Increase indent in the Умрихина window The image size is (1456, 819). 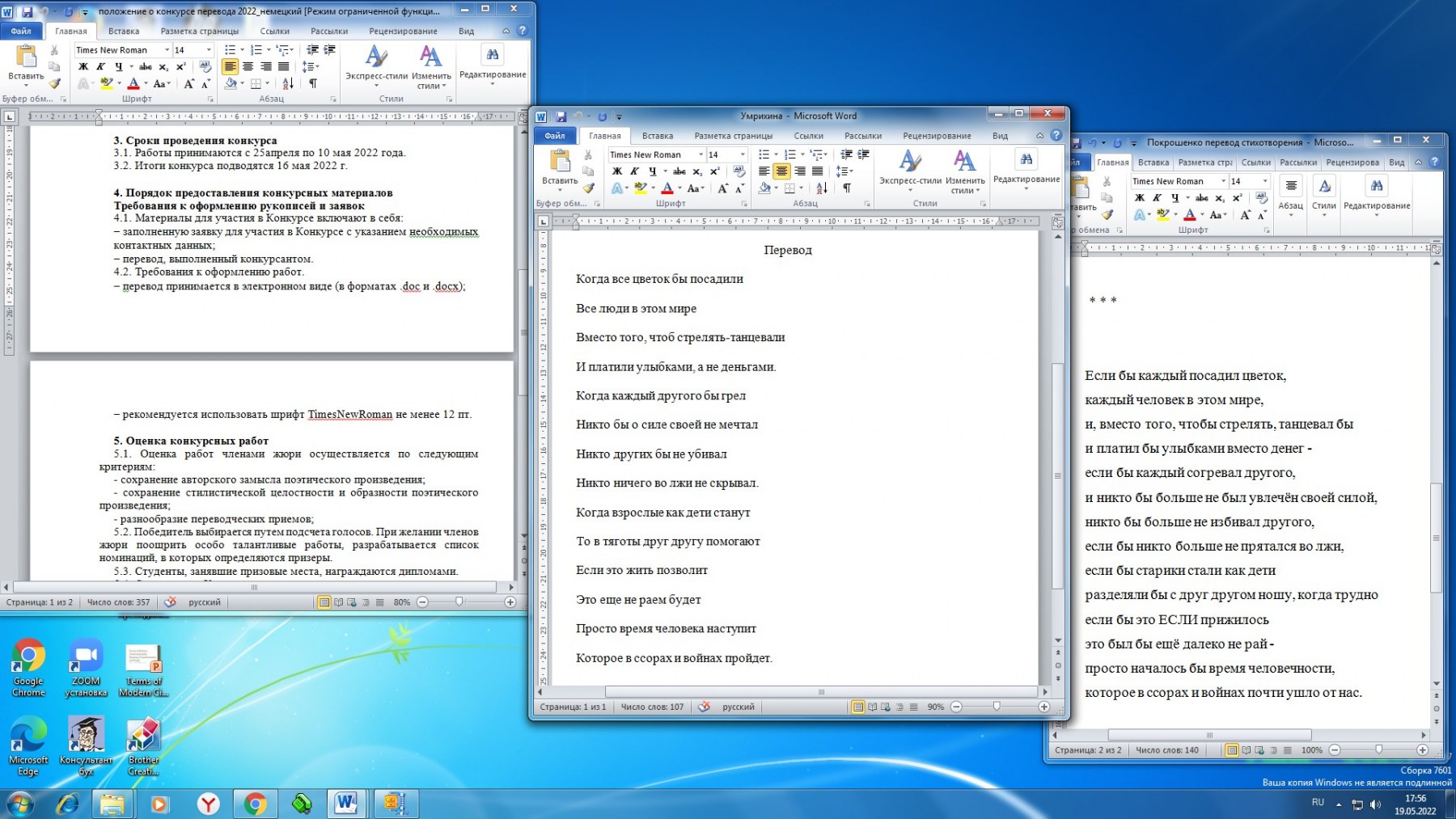pos(863,154)
